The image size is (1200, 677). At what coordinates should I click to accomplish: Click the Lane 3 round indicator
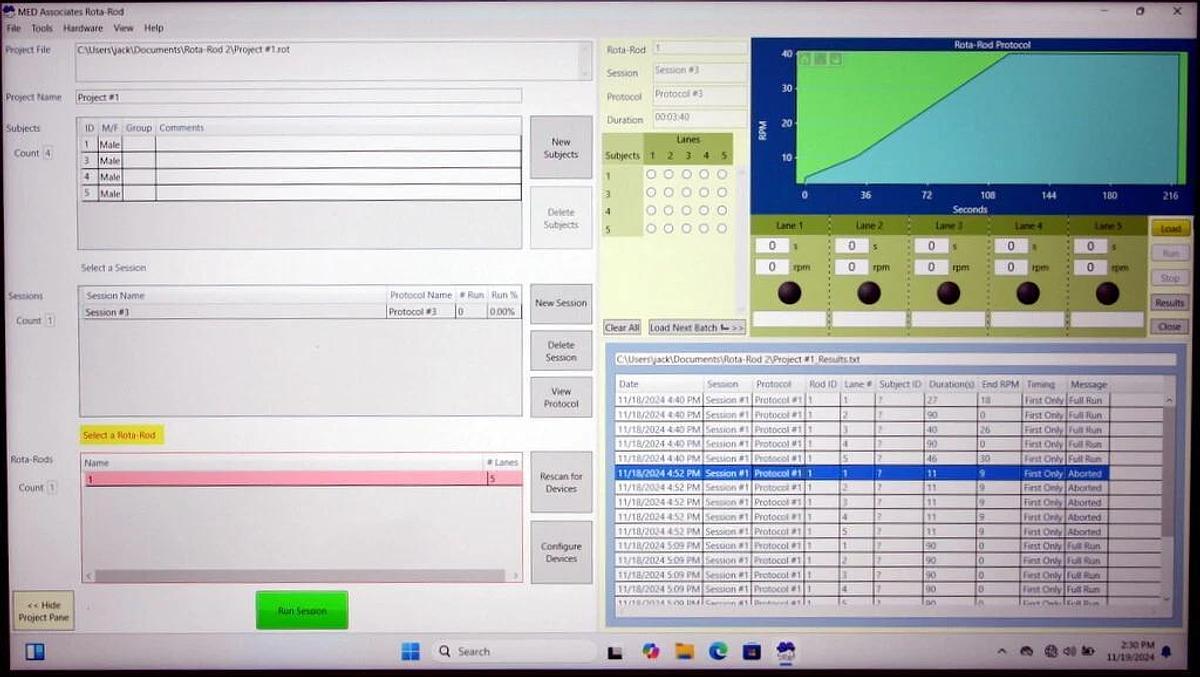(x=948, y=293)
